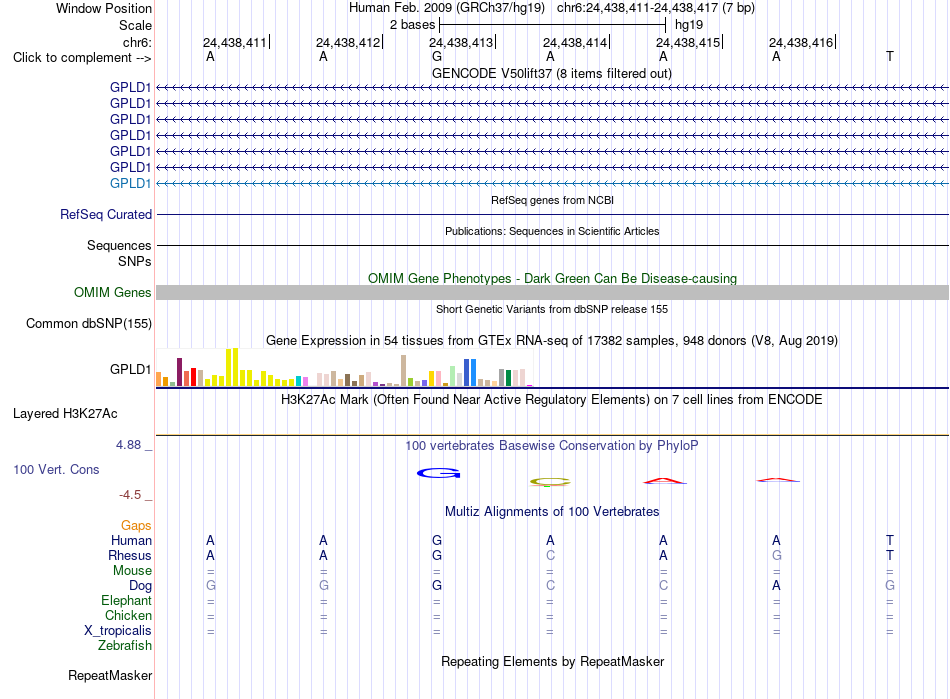
Task: Click position label 24,438,416
Action: coord(801,42)
